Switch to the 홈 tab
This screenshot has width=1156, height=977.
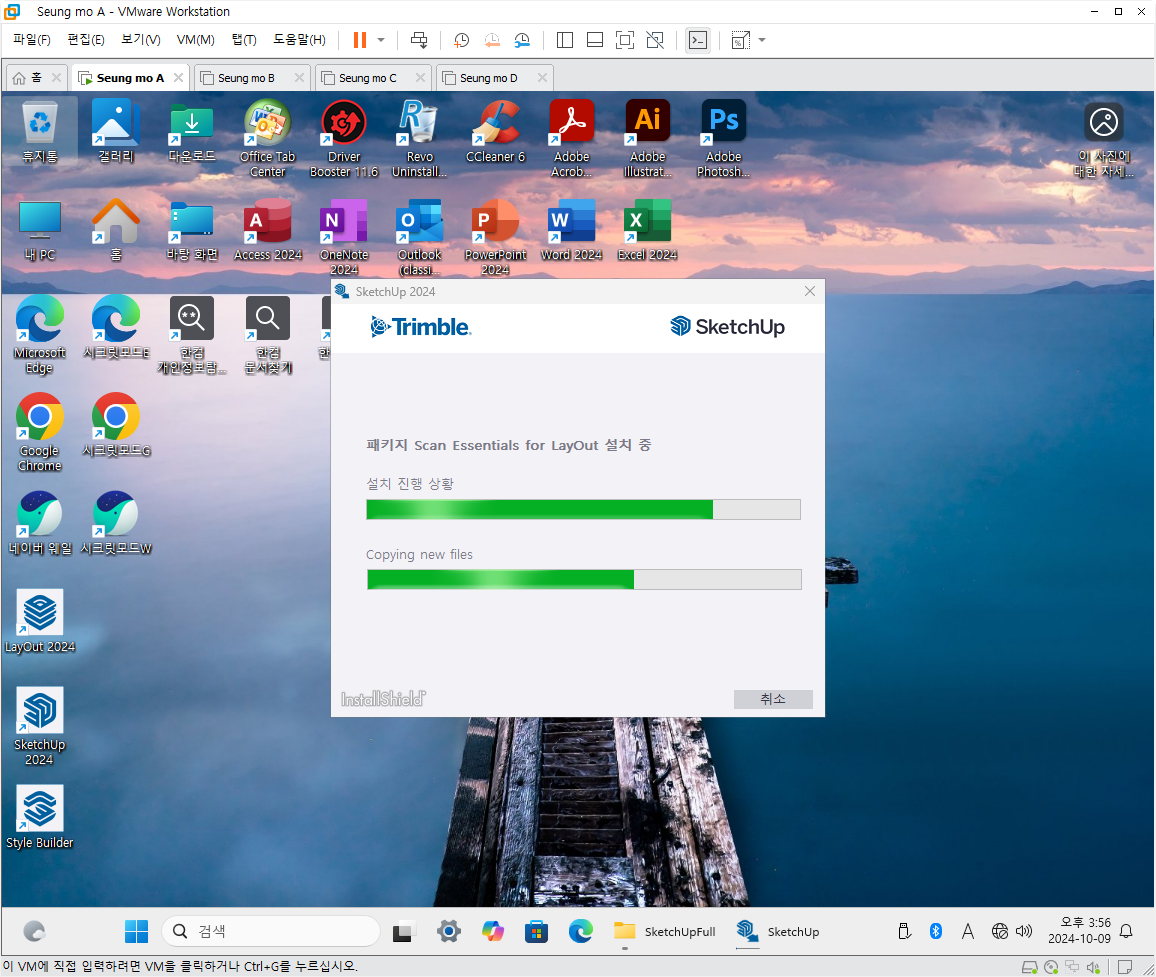pyautogui.click(x=29, y=77)
